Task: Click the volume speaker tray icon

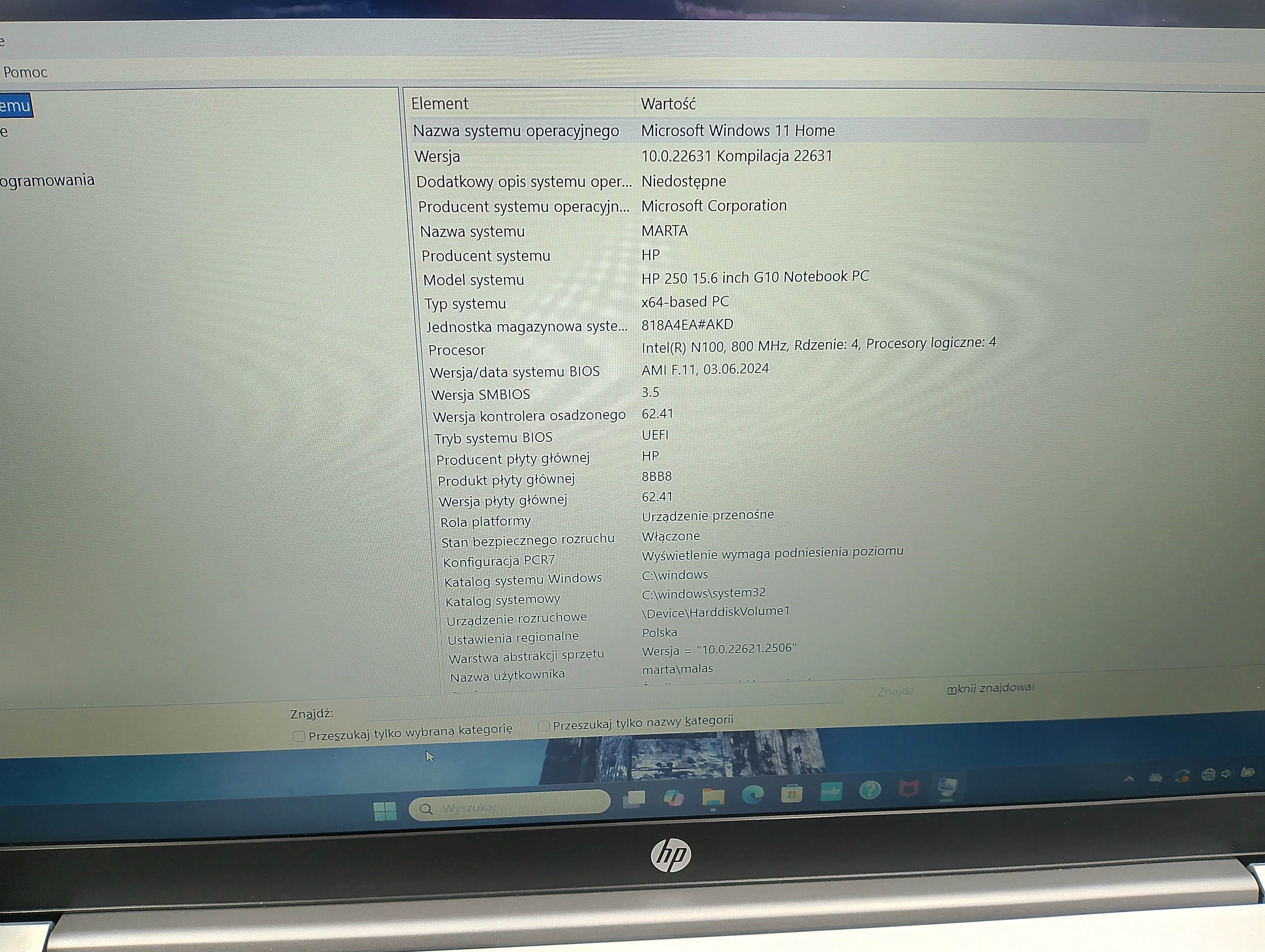Action: [x=1226, y=774]
